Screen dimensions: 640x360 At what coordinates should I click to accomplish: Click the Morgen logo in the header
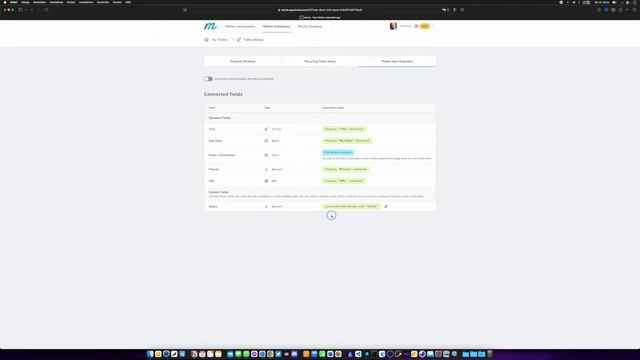211,26
